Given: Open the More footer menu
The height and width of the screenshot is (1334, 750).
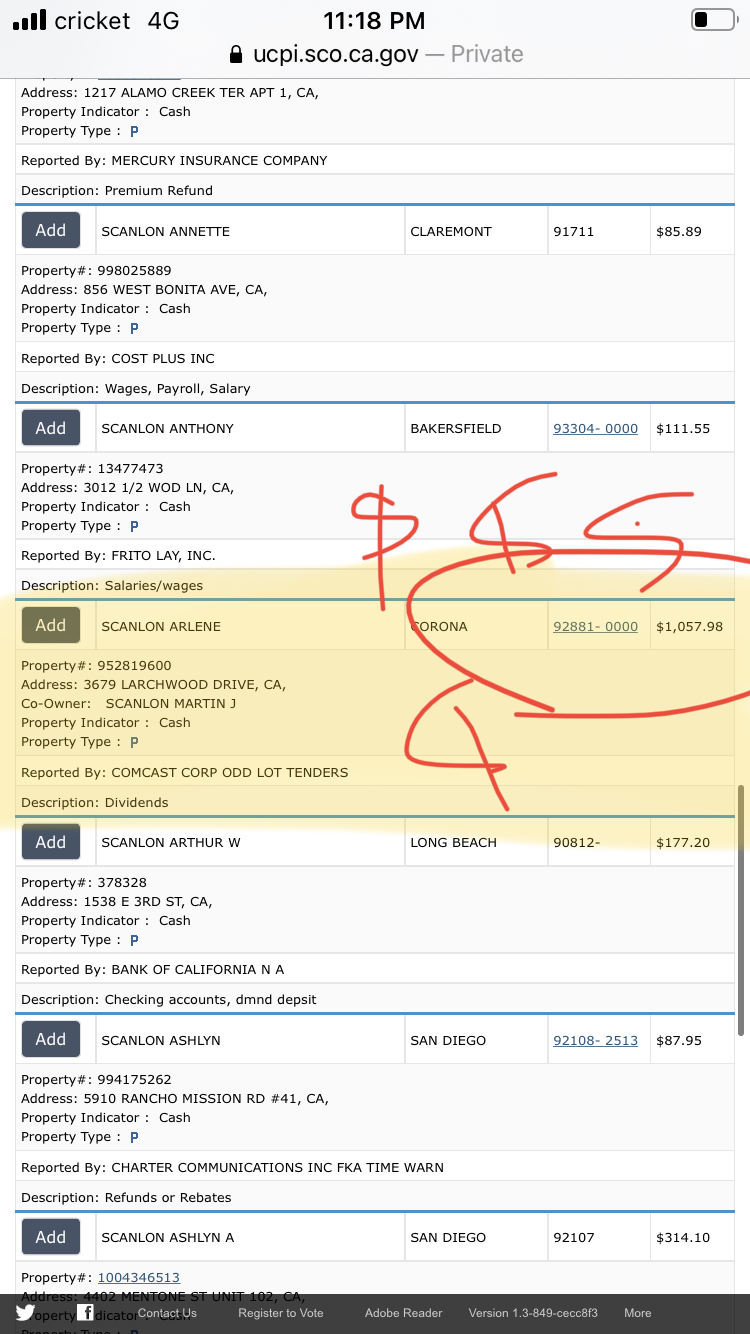Looking at the screenshot, I should [638, 1313].
